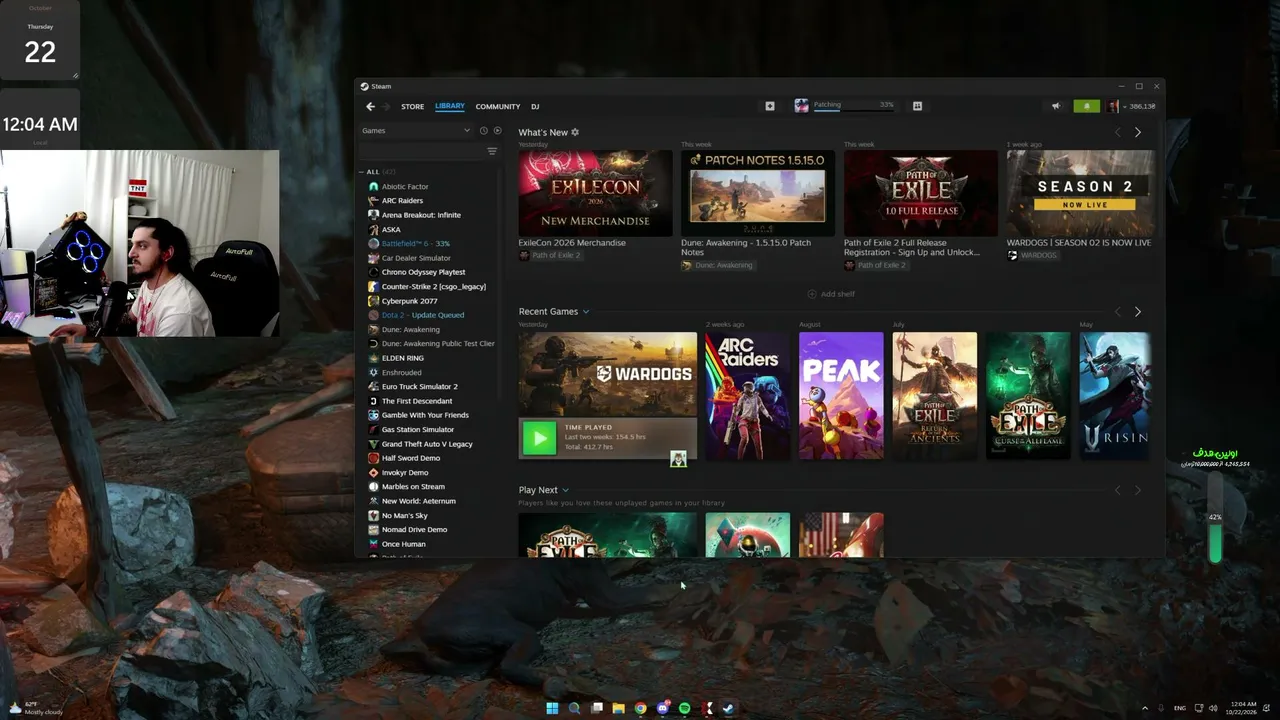Show next Recent Games items

(x=1137, y=312)
